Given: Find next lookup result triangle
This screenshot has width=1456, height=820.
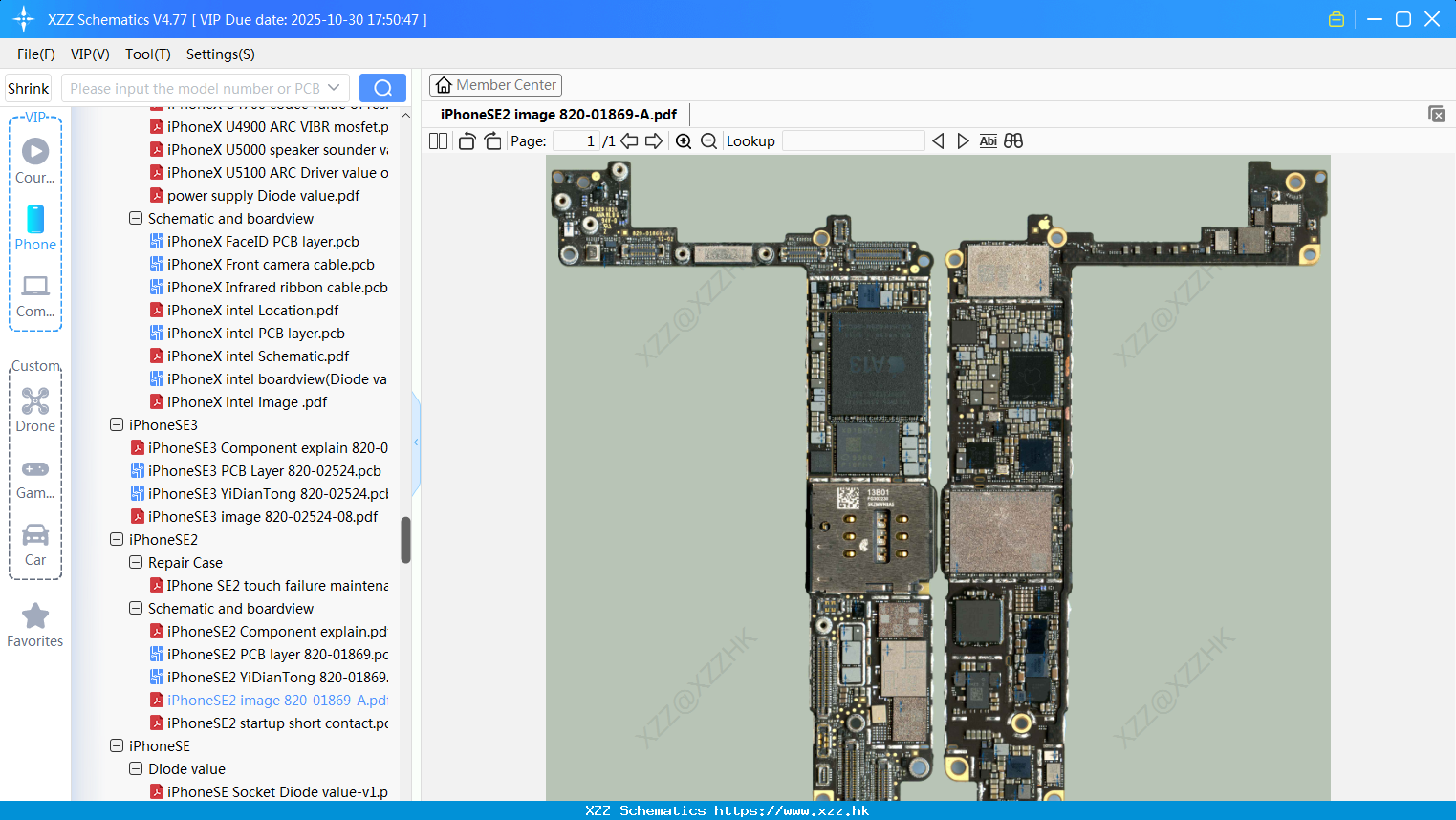Looking at the screenshot, I should [x=963, y=141].
